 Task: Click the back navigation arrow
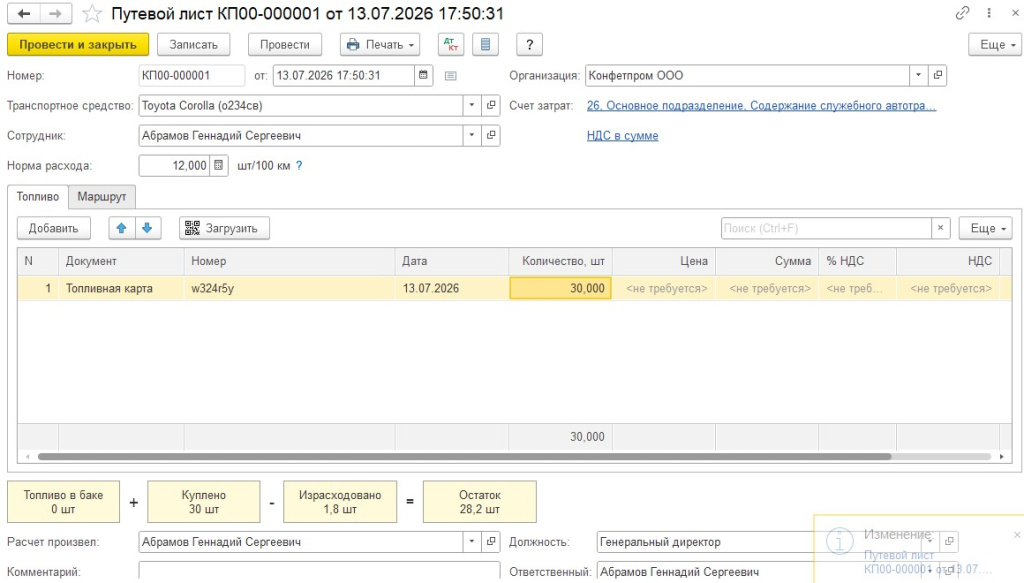click(24, 14)
